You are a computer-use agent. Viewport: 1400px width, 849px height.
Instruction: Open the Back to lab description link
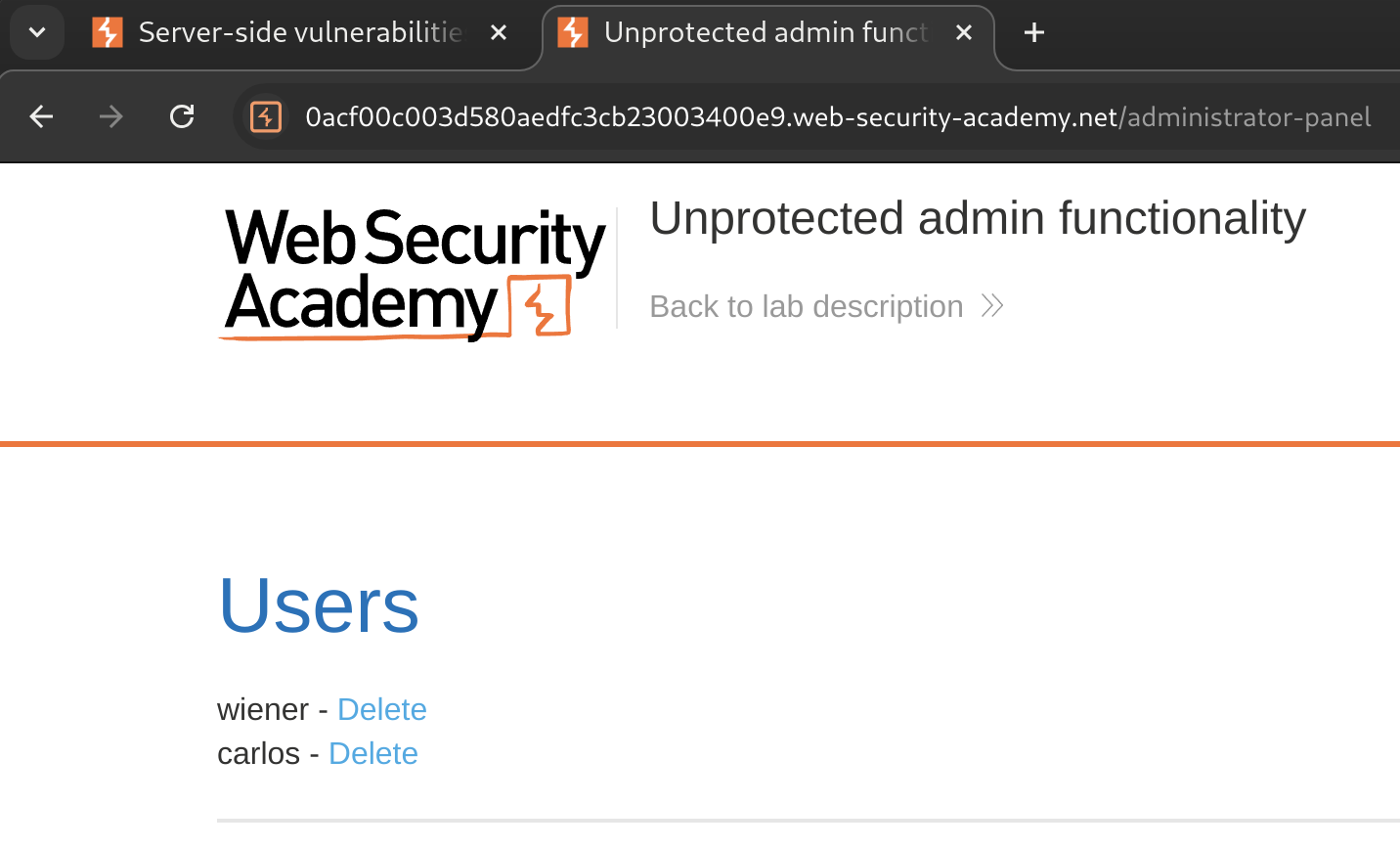coord(806,306)
